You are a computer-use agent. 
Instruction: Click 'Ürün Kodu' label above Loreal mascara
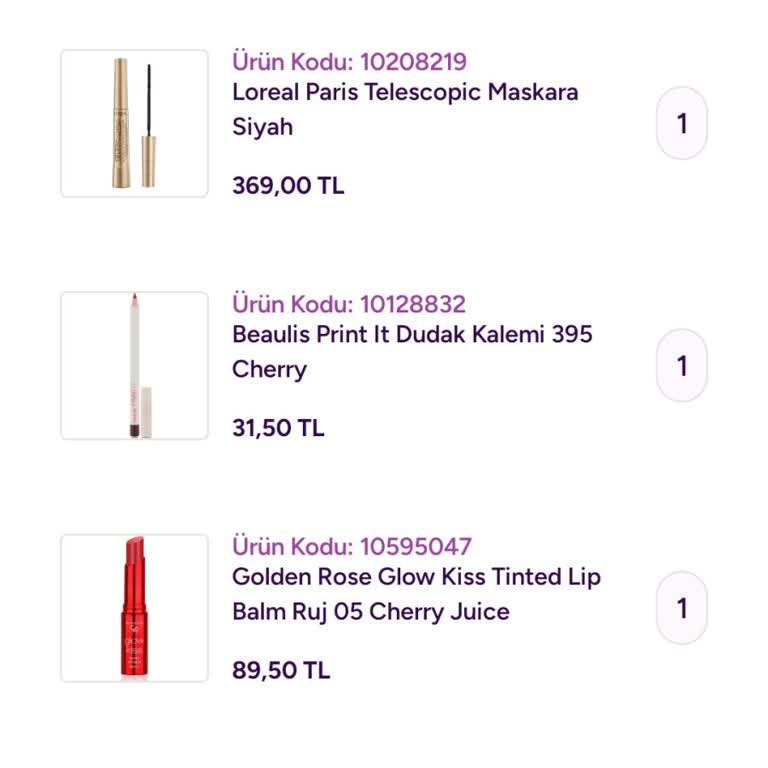292,62
